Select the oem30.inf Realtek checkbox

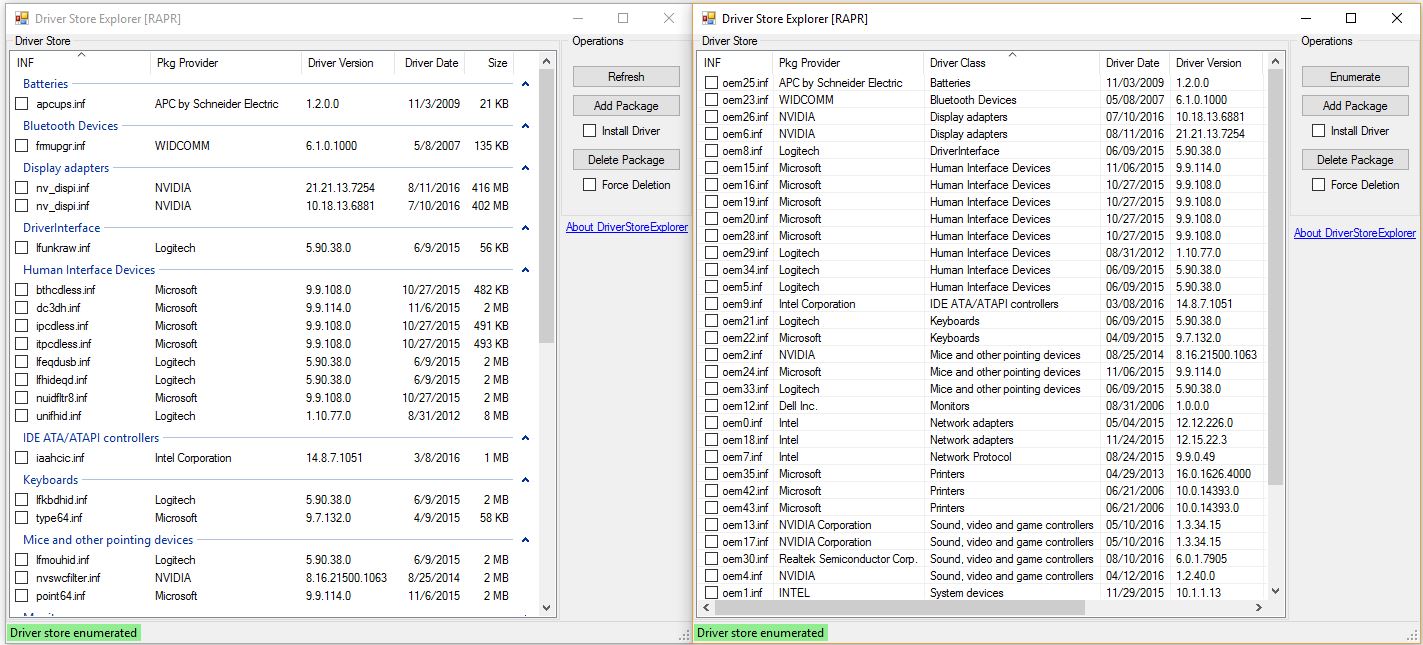click(x=711, y=559)
